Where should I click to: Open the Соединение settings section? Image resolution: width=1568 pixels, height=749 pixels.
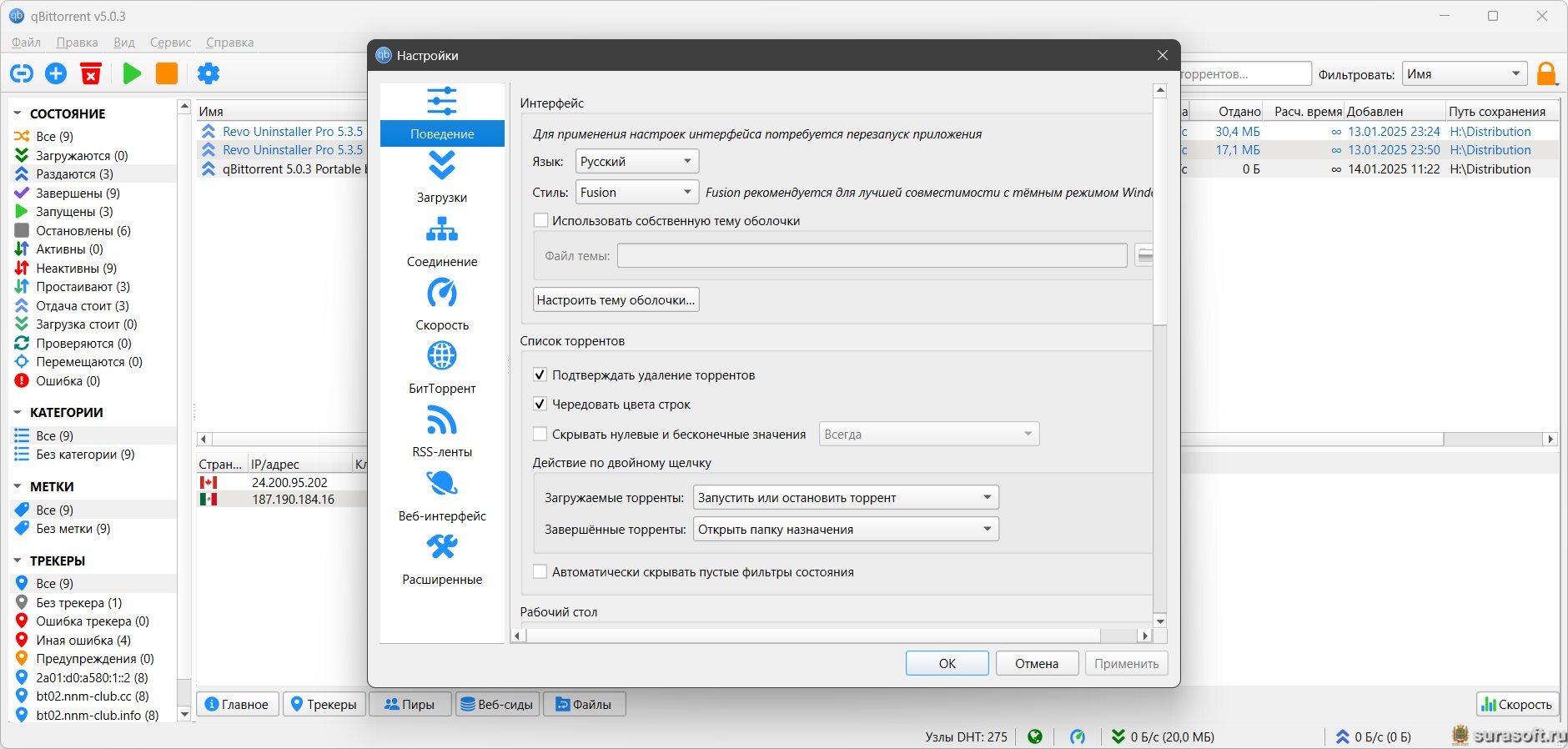tap(442, 242)
